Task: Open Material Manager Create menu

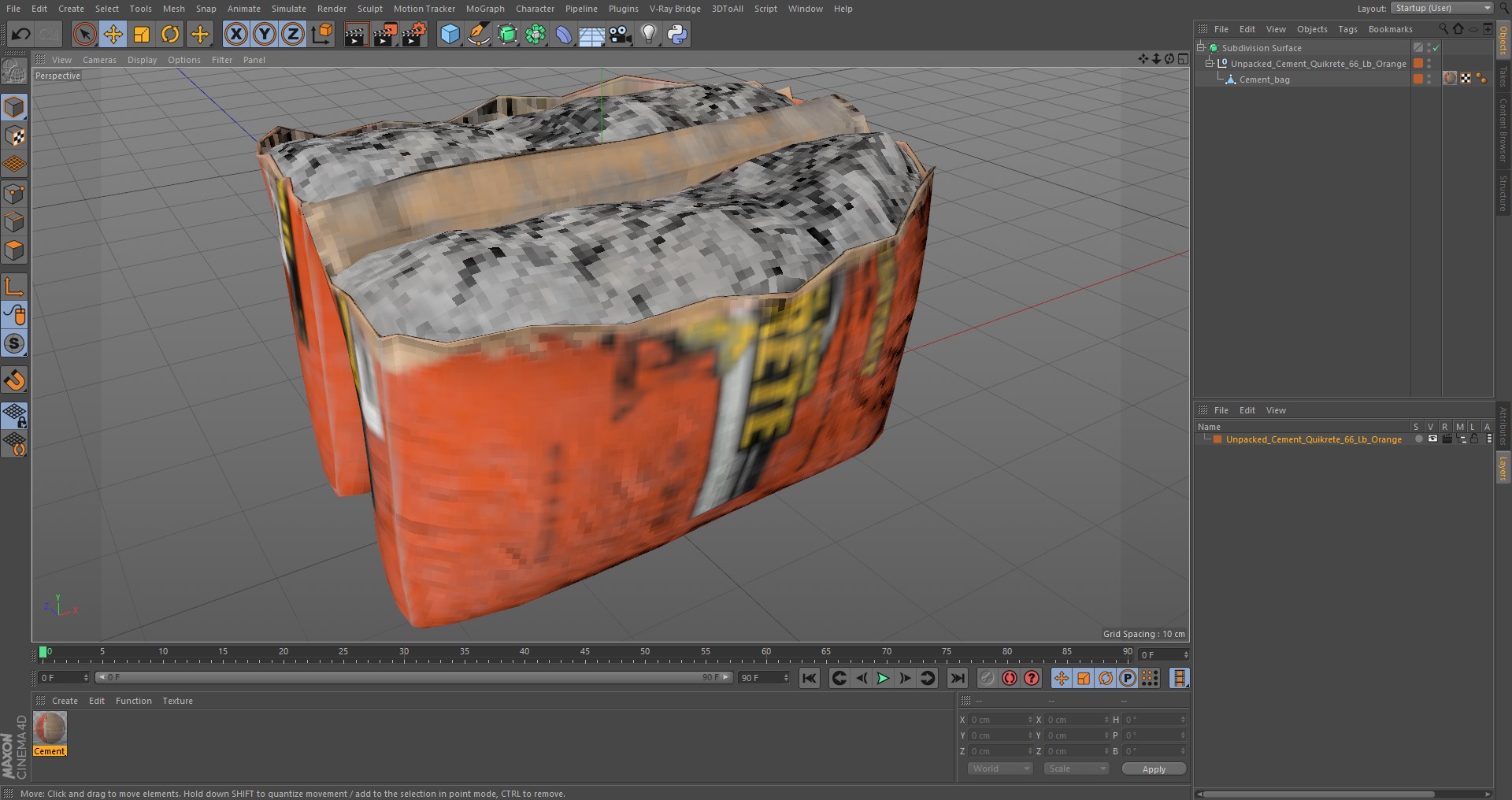Action: click(65, 701)
